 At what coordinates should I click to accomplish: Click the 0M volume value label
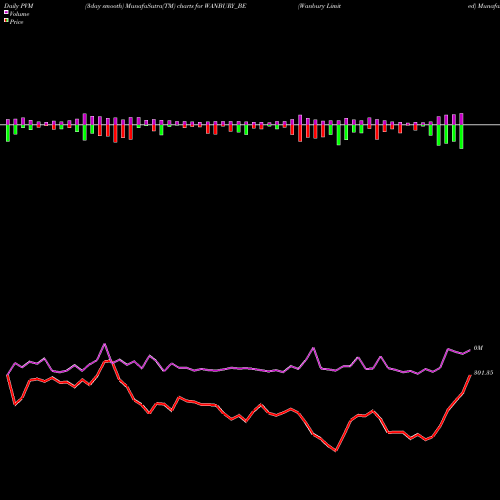(478, 348)
